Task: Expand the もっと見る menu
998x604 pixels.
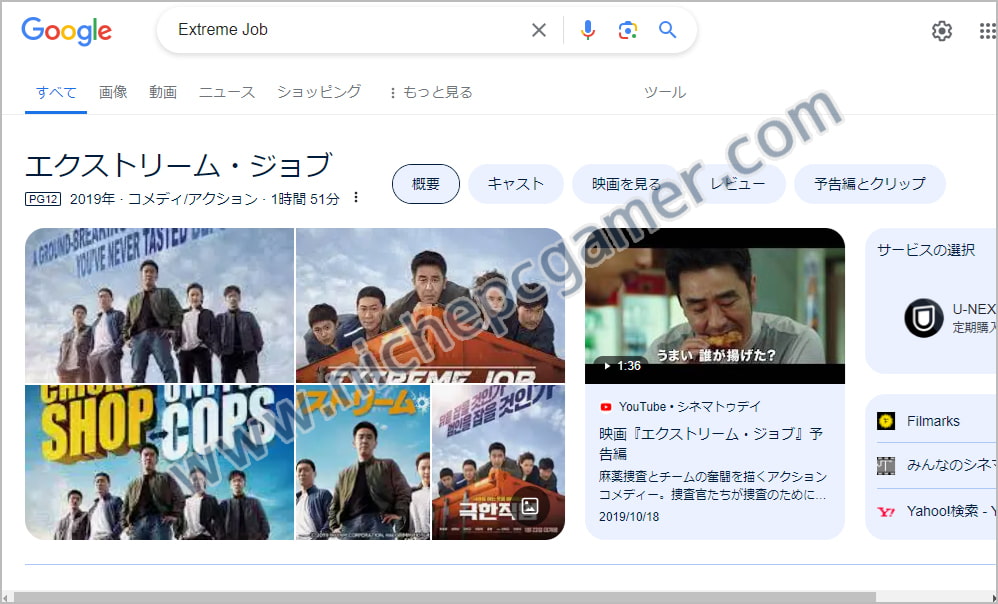Action: (x=431, y=93)
